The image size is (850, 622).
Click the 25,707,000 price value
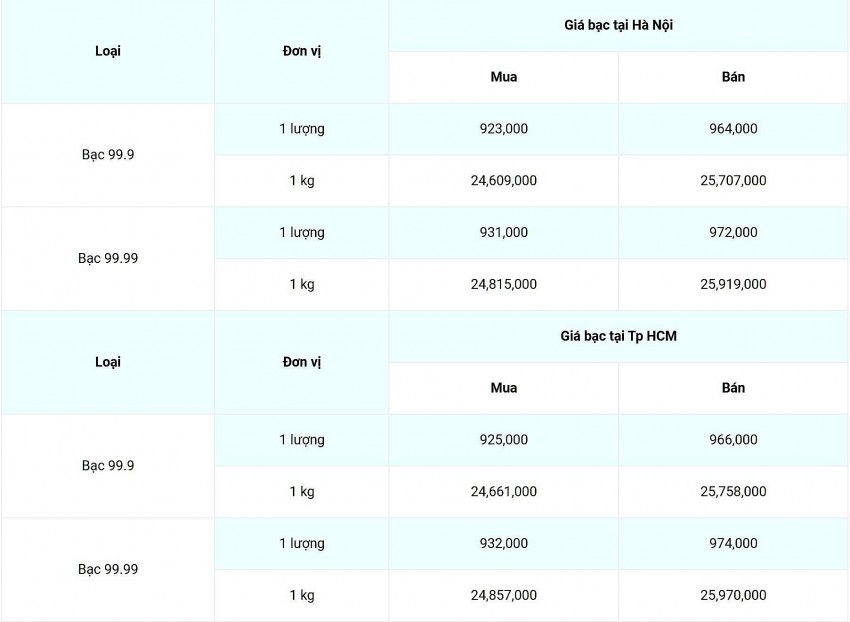point(733,181)
